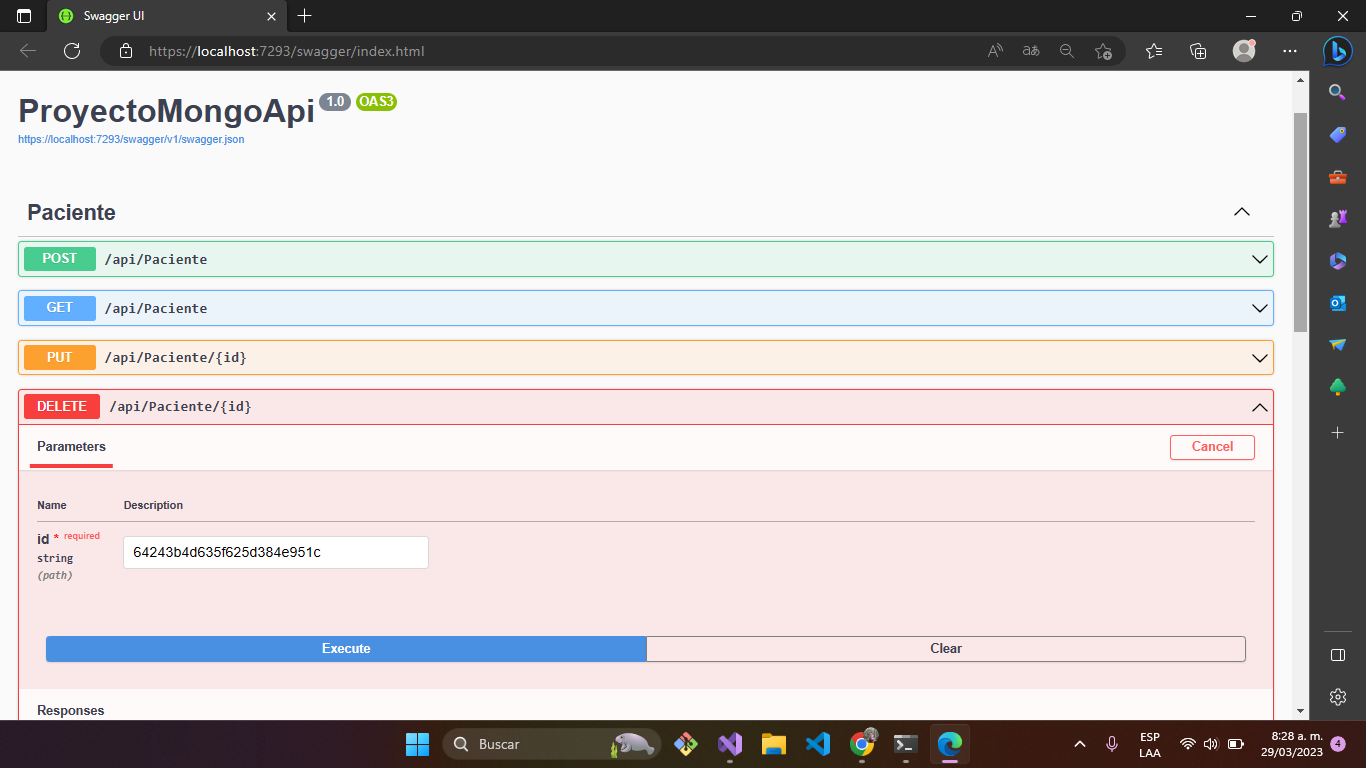Execute the DELETE request
Image resolution: width=1366 pixels, height=768 pixels.
tap(345, 648)
